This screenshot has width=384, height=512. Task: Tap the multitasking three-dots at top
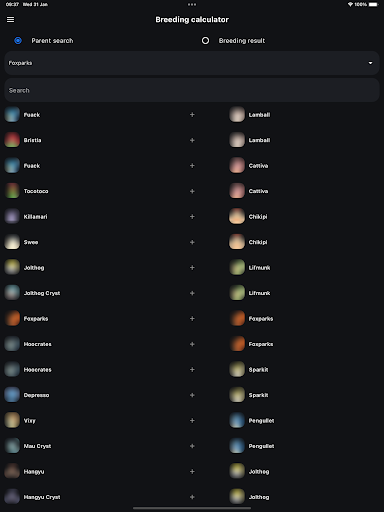(192, 4)
